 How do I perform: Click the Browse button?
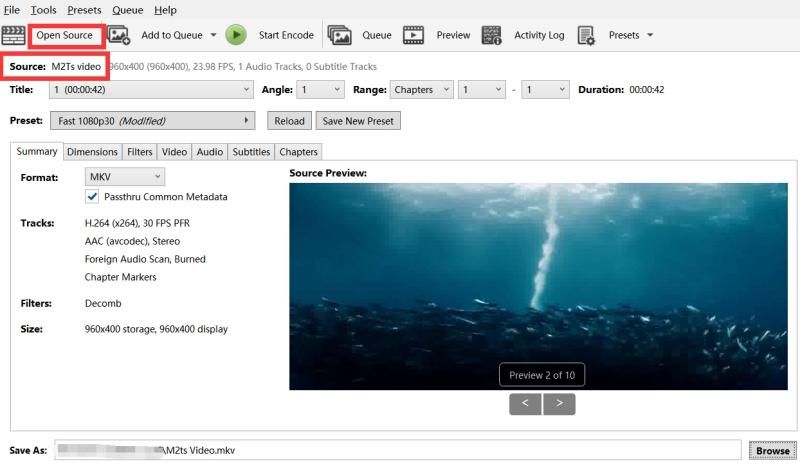point(771,450)
